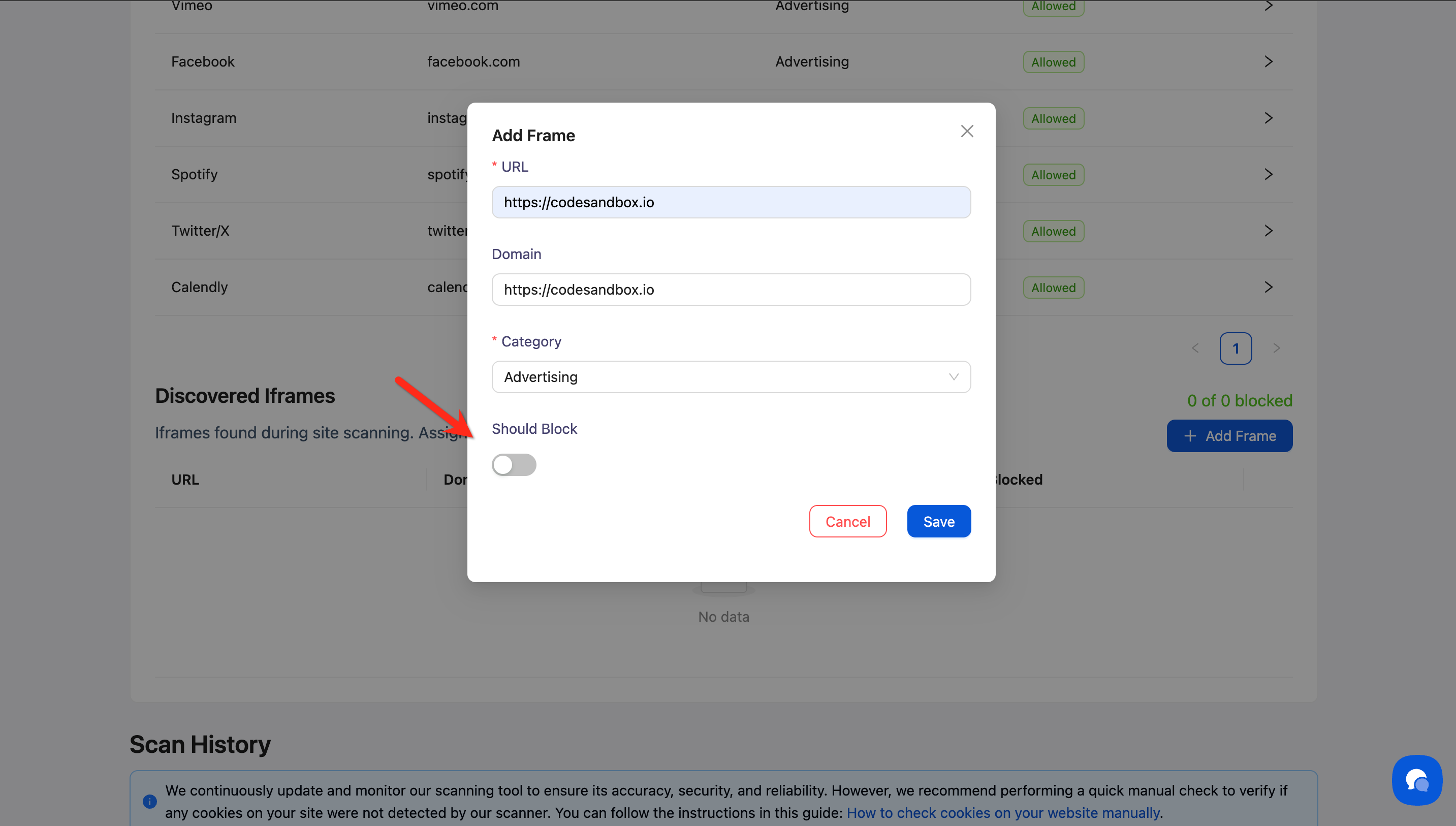Expand the Facebook row chevron

(x=1268, y=62)
